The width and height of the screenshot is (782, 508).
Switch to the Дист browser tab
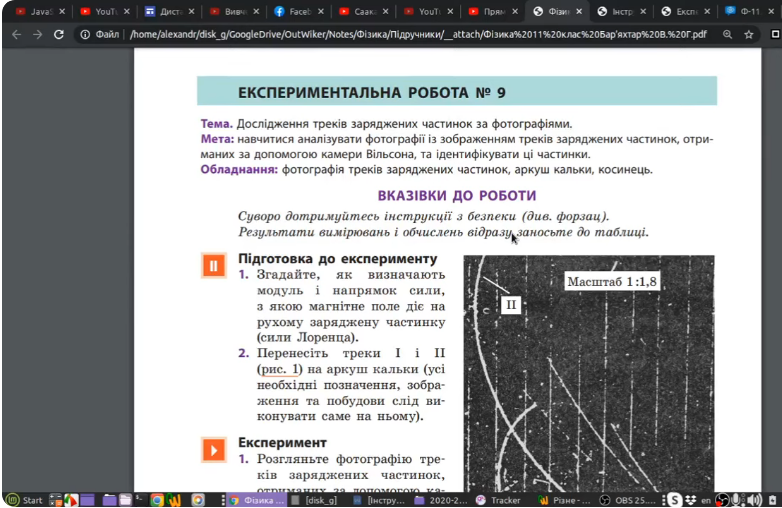pyautogui.click(x=170, y=11)
